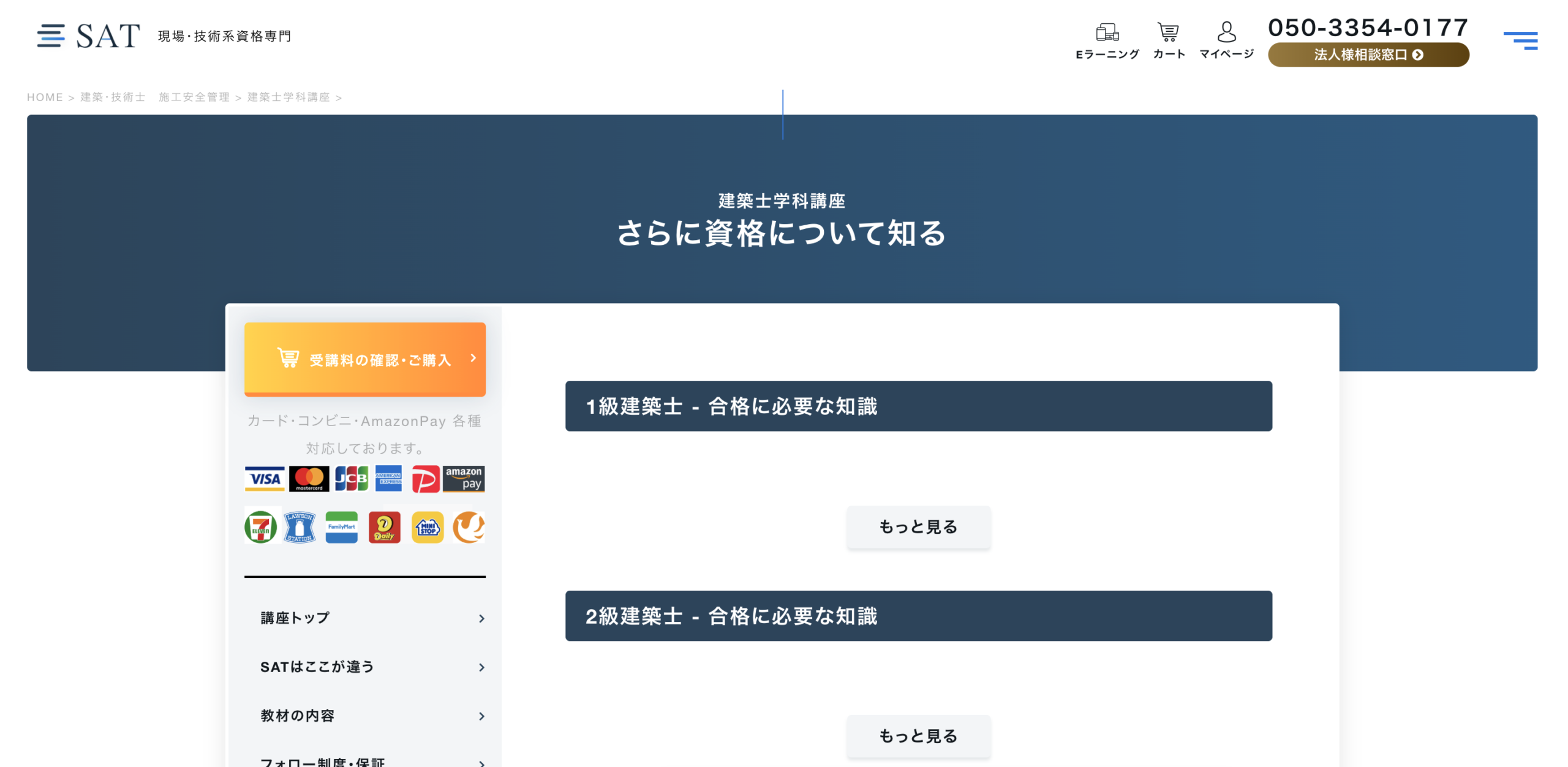The width and height of the screenshot is (1568, 767).
Task: Click the 7-Eleven convenience store logo
Action: coord(260,527)
